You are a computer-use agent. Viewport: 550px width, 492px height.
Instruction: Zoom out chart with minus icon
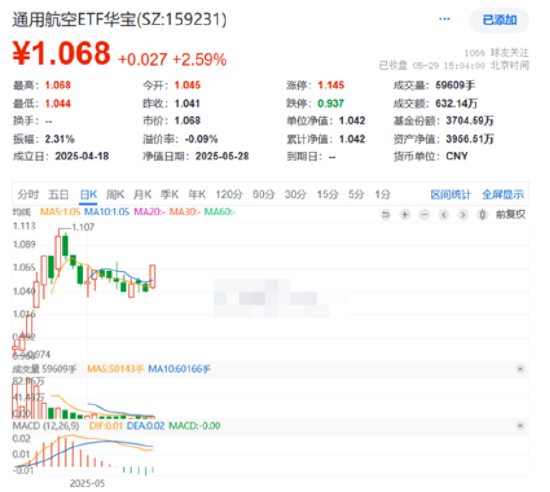[x=424, y=215]
